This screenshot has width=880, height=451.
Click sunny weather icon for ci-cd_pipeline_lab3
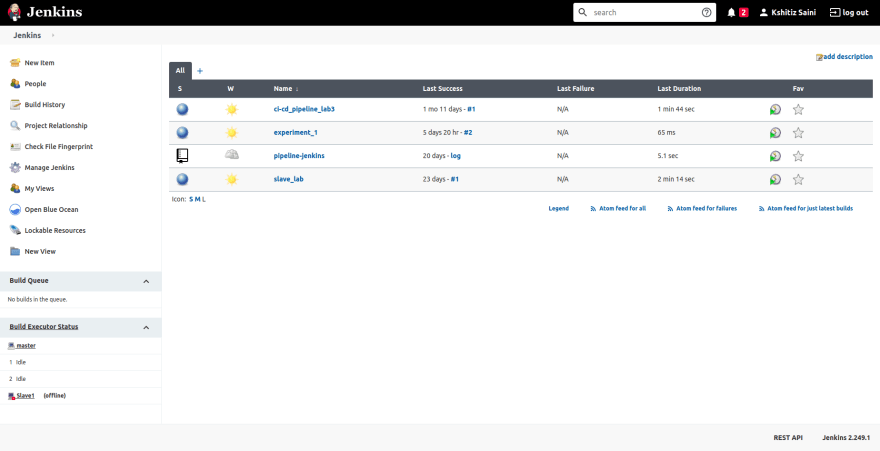[x=232, y=109]
